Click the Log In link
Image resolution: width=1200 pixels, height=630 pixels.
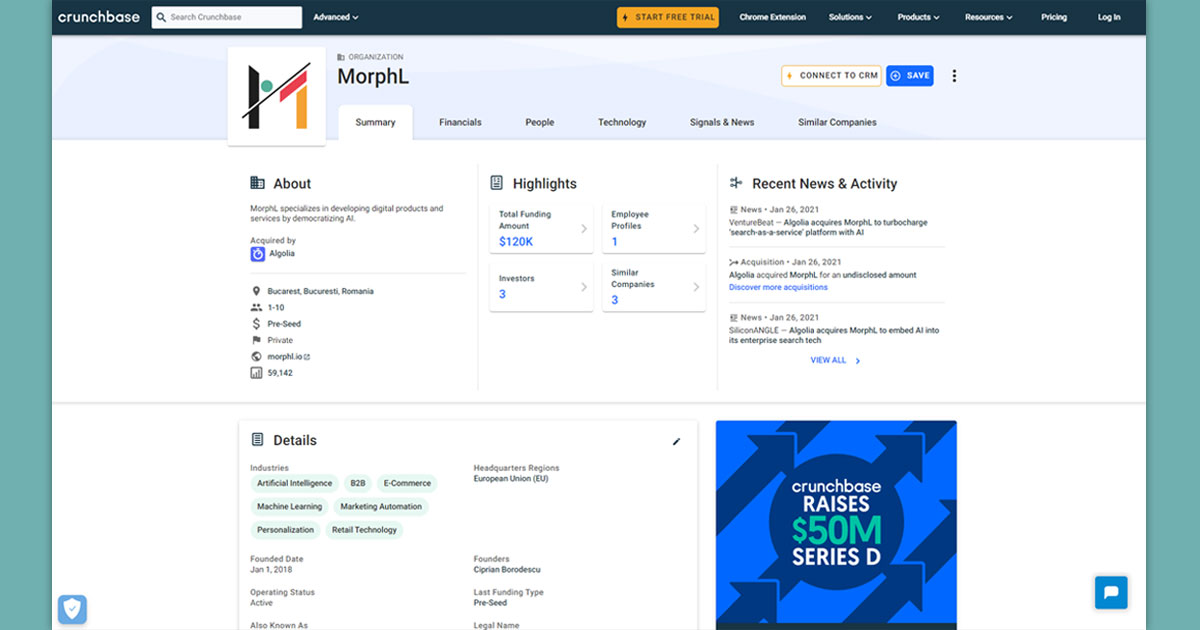tap(1109, 17)
